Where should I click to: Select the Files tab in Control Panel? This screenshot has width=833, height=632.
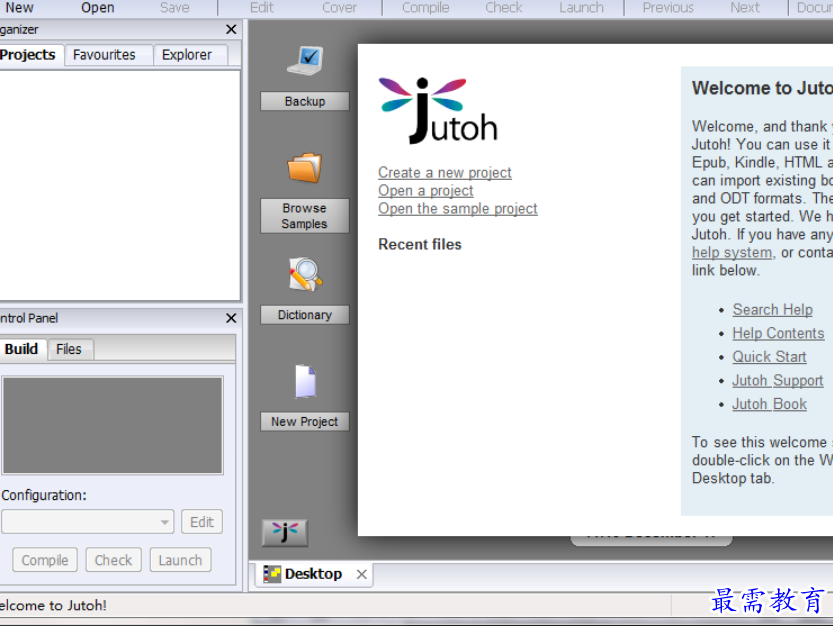click(69, 349)
